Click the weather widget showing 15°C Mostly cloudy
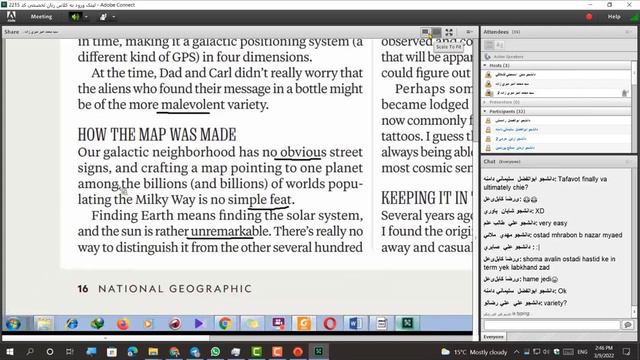This screenshot has height=360, width=640. (x=474, y=352)
